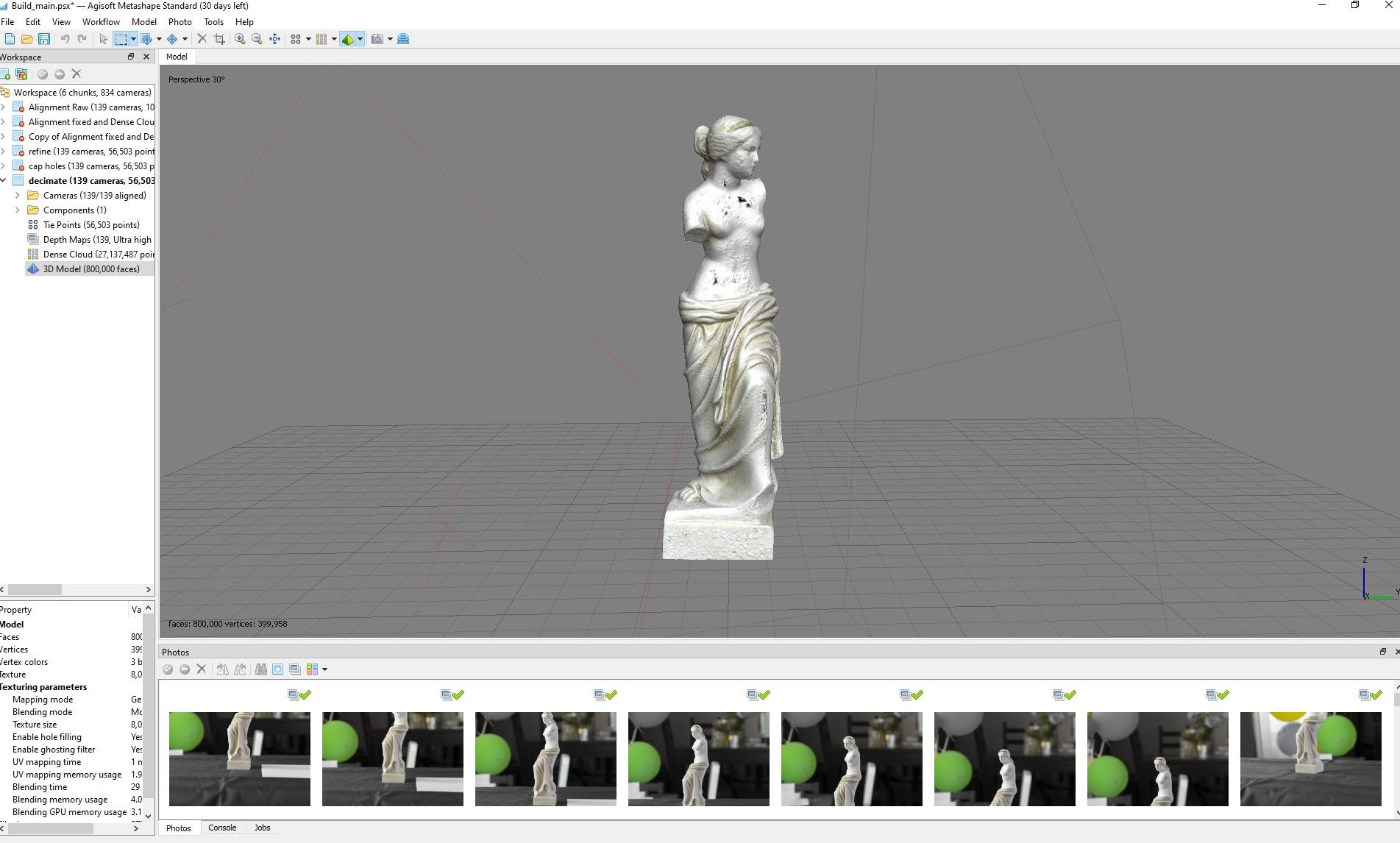
Task: Open the File menu
Action: 7,22
